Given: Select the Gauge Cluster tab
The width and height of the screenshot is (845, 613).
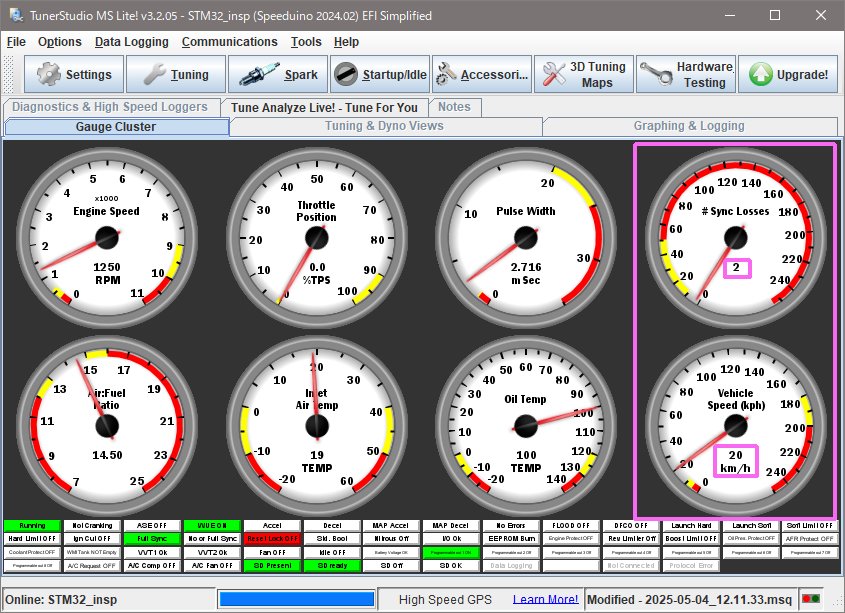Looking at the screenshot, I should coord(116,127).
